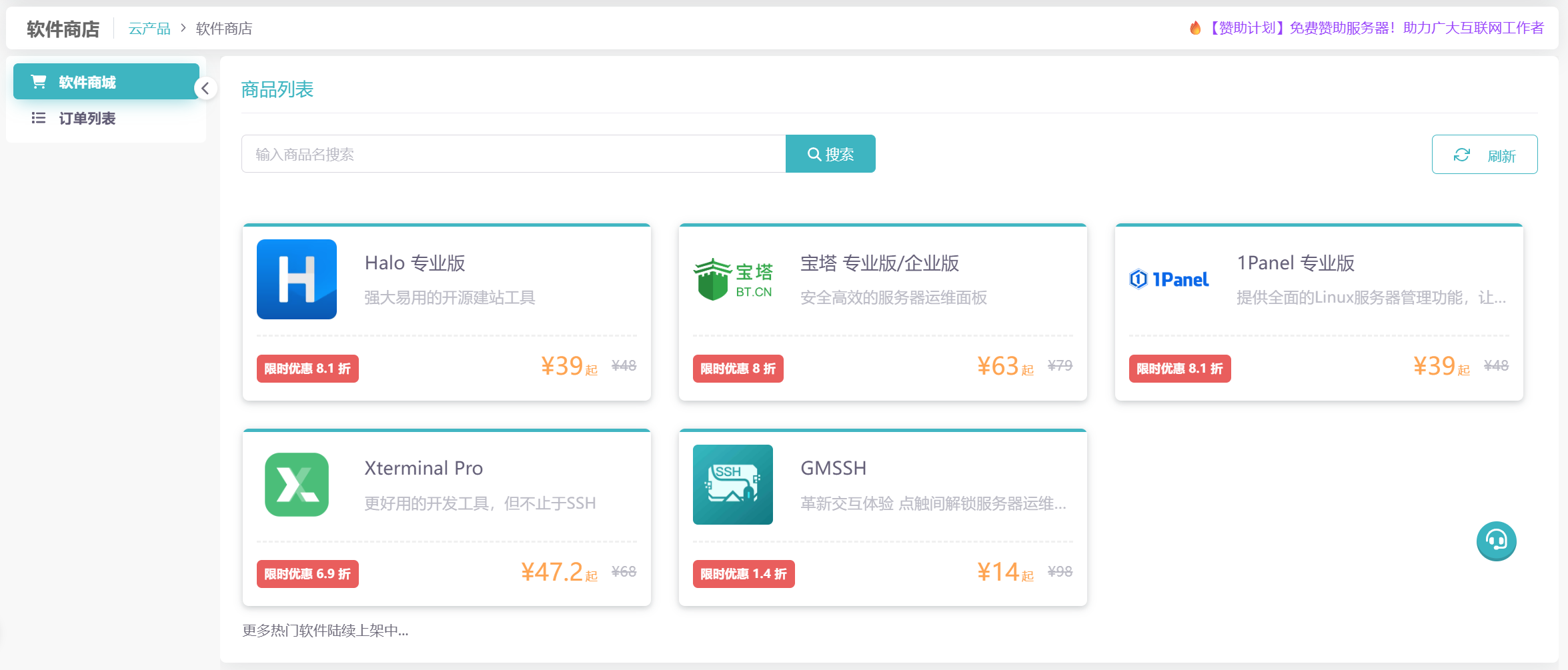Image resolution: width=1568 pixels, height=670 pixels.
Task: Open the 赞助计划 sponsorship banner link
Action: click(1374, 28)
